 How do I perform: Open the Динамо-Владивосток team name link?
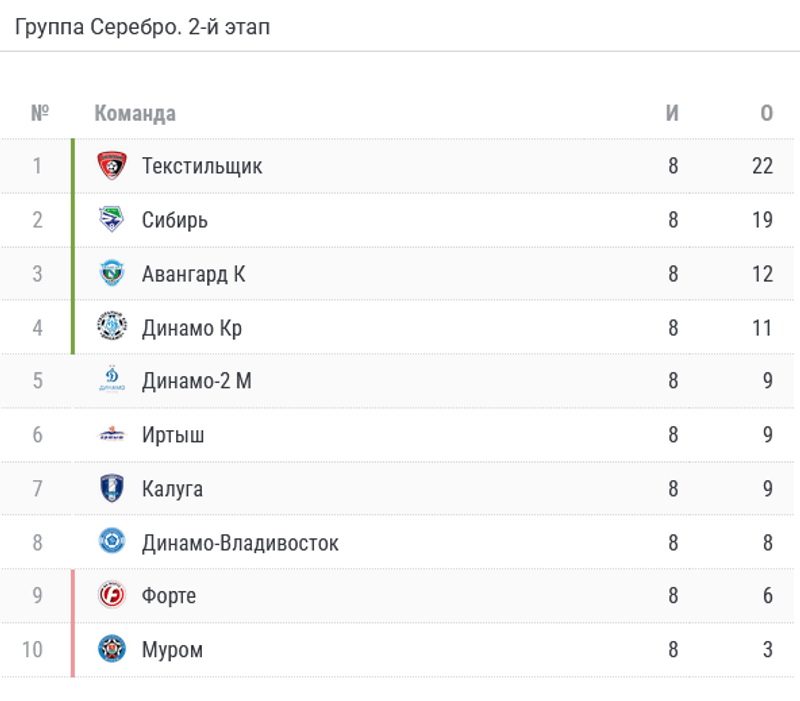pos(240,543)
